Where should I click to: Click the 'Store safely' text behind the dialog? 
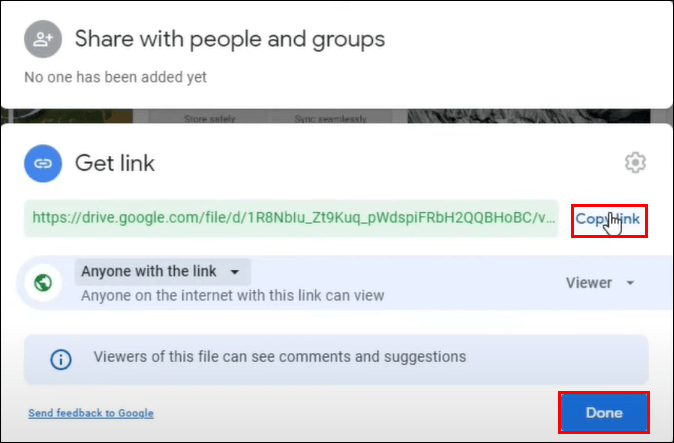(x=209, y=119)
